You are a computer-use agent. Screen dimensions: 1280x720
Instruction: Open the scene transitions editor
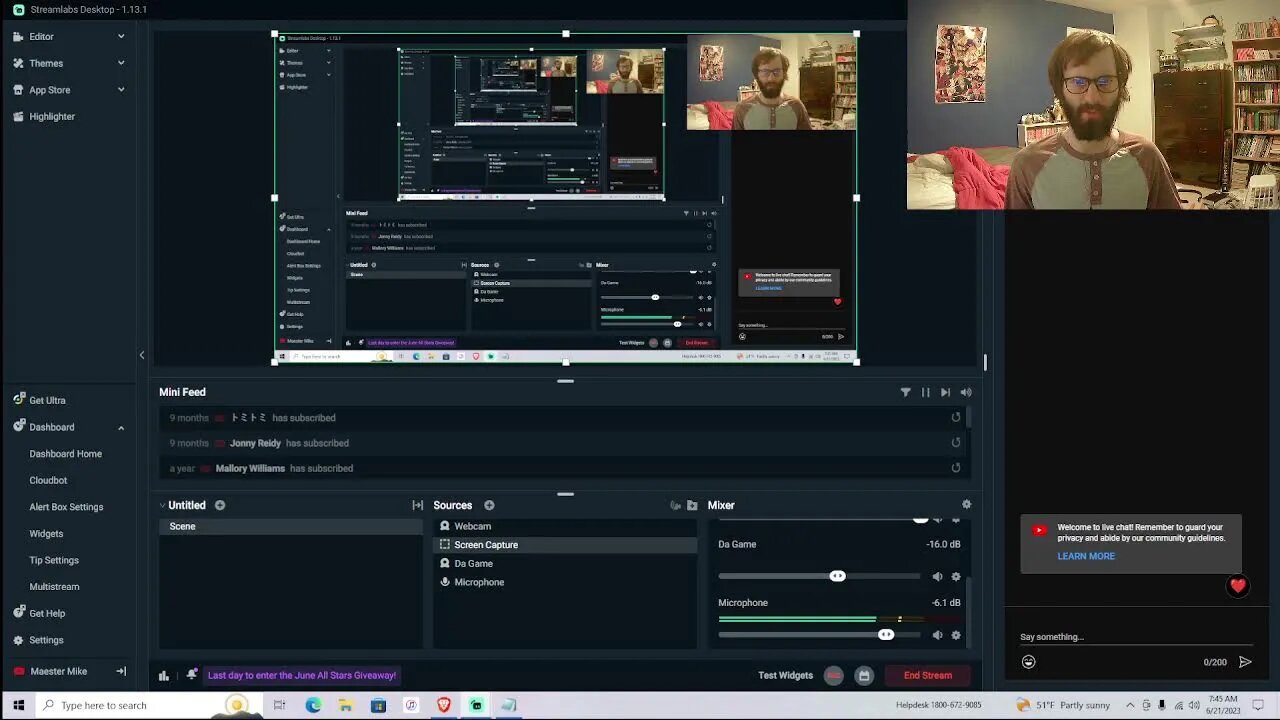(417, 505)
